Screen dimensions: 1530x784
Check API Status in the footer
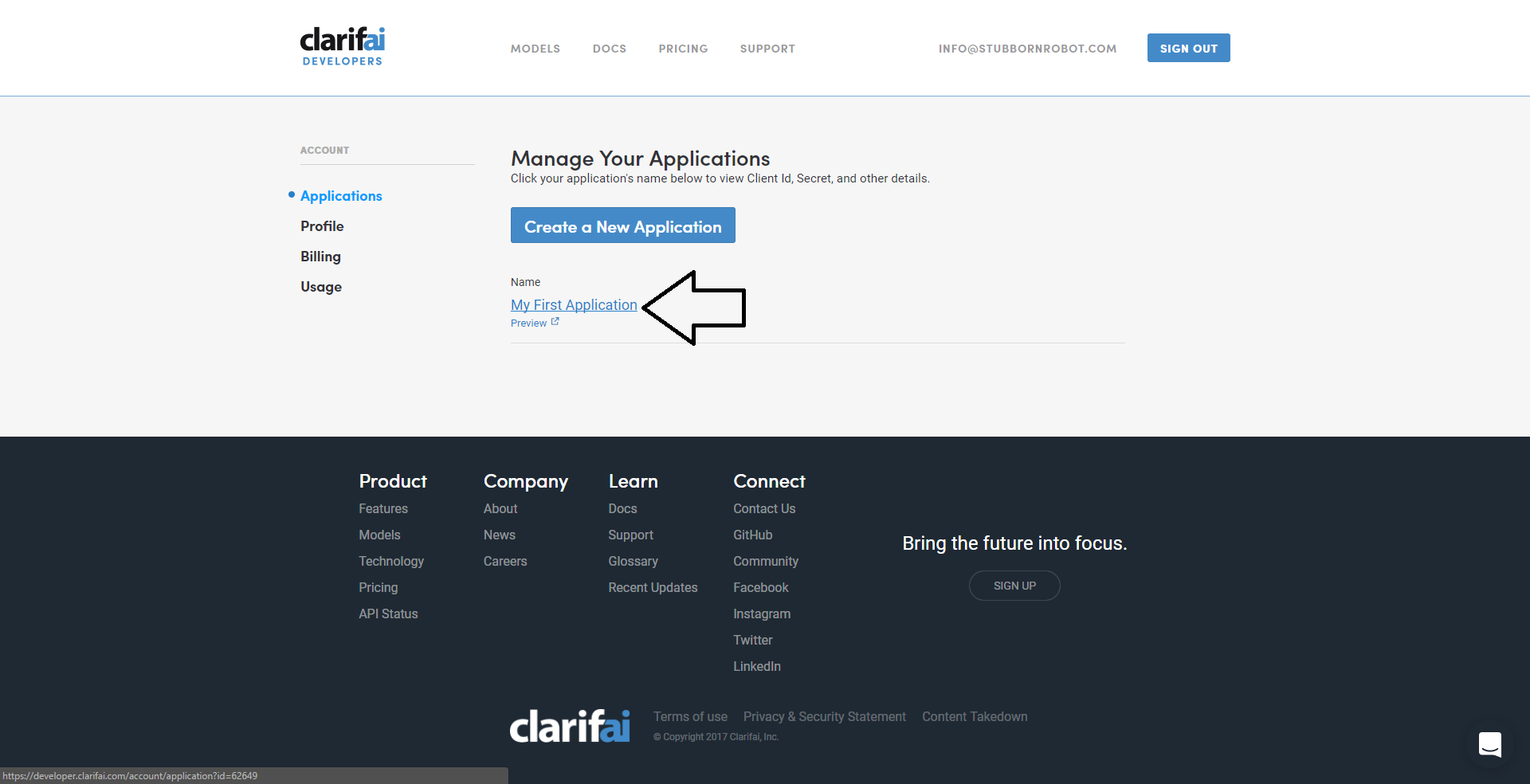click(x=388, y=613)
